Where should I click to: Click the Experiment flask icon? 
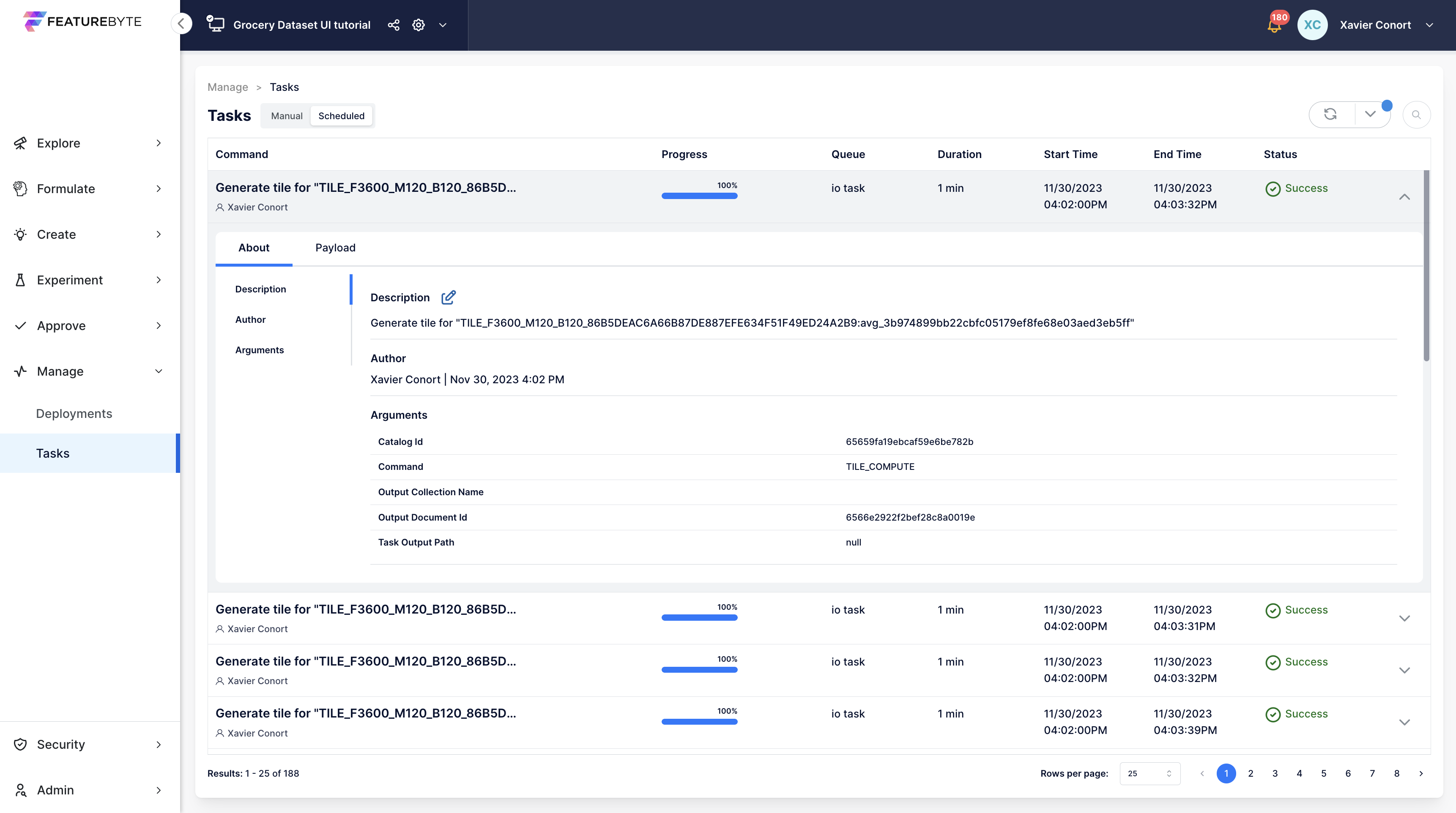(20, 280)
